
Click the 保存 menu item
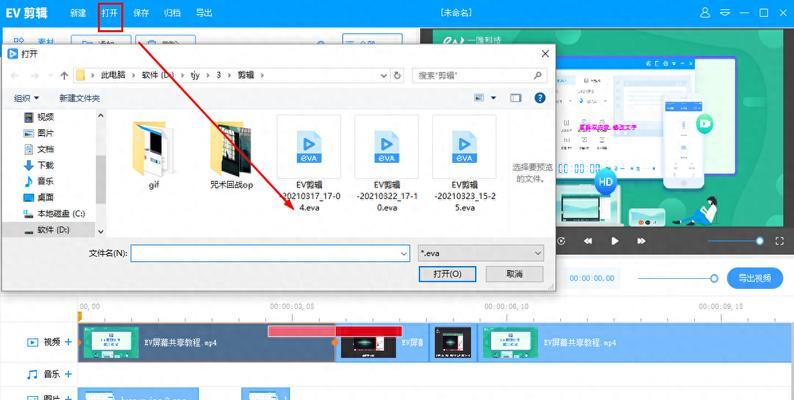tap(141, 13)
